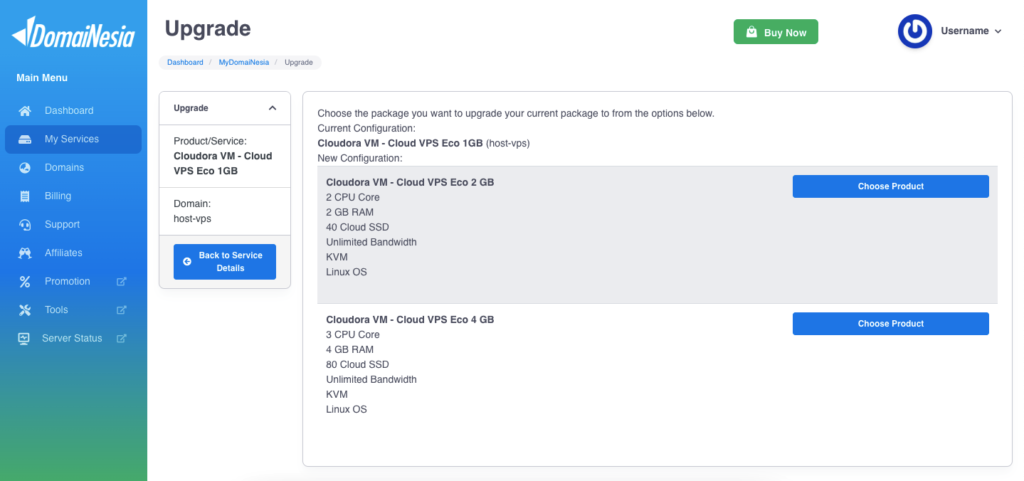Click the Billing receipt icon
1024x481 pixels.
pos(25,196)
